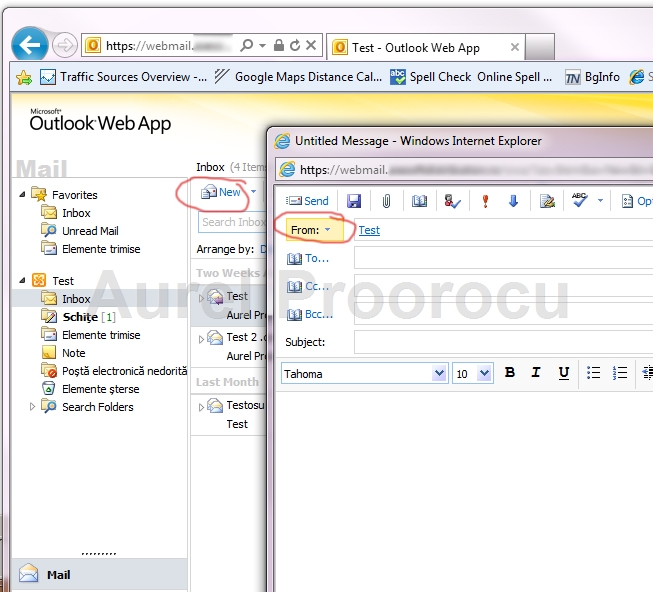Click into the To recipients field
Image resolution: width=653 pixels, height=592 pixels.
coord(503,258)
